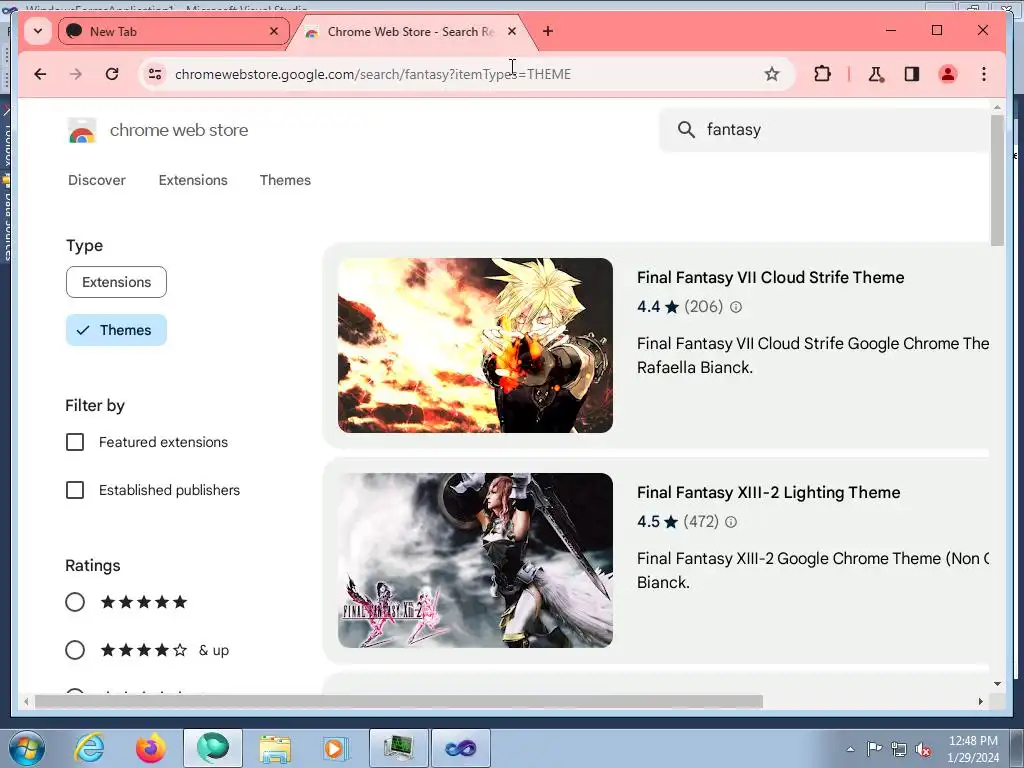Click the search magnifier icon
This screenshot has width=1024, height=768.
pyautogui.click(x=686, y=129)
